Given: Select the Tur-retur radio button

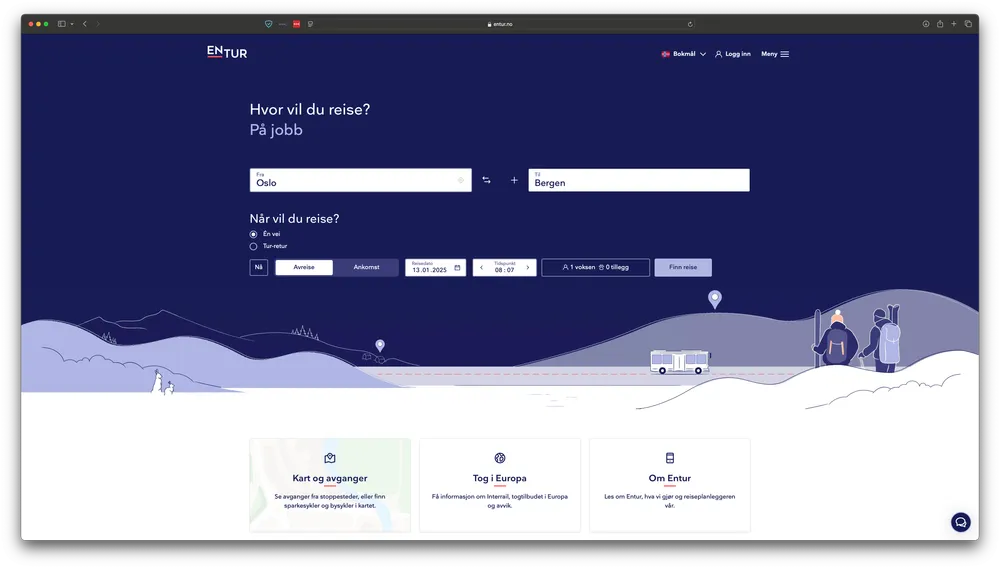Looking at the screenshot, I should [x=254, y=246].
